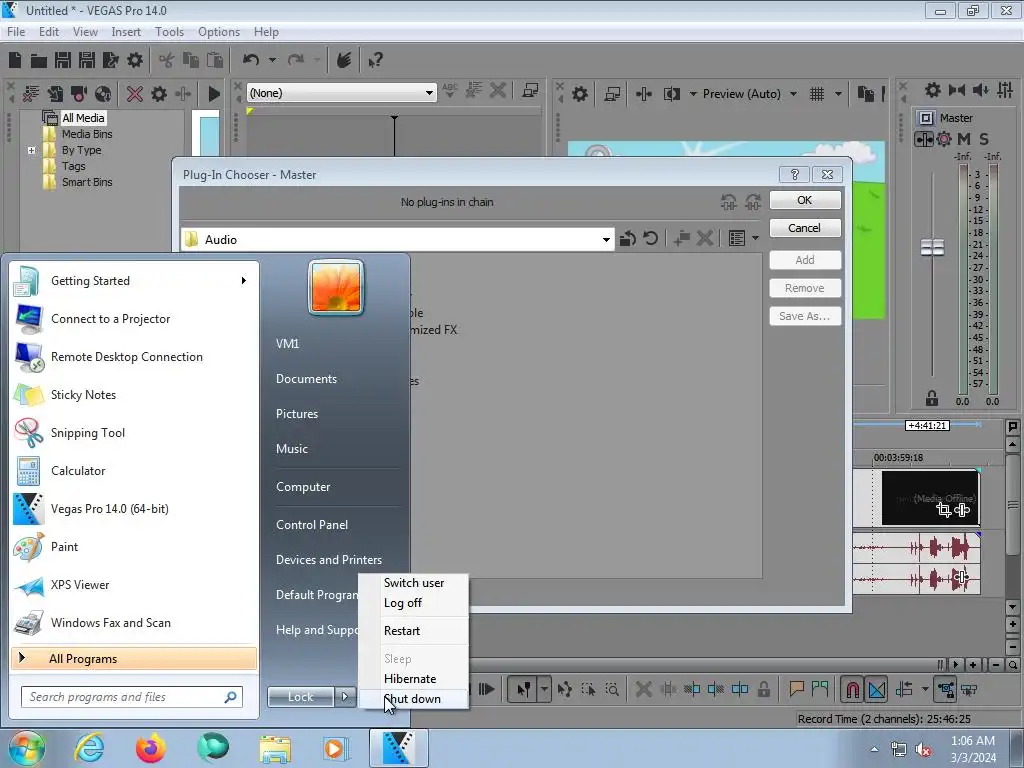Click the Lock button in Start menu

(300, 697)
